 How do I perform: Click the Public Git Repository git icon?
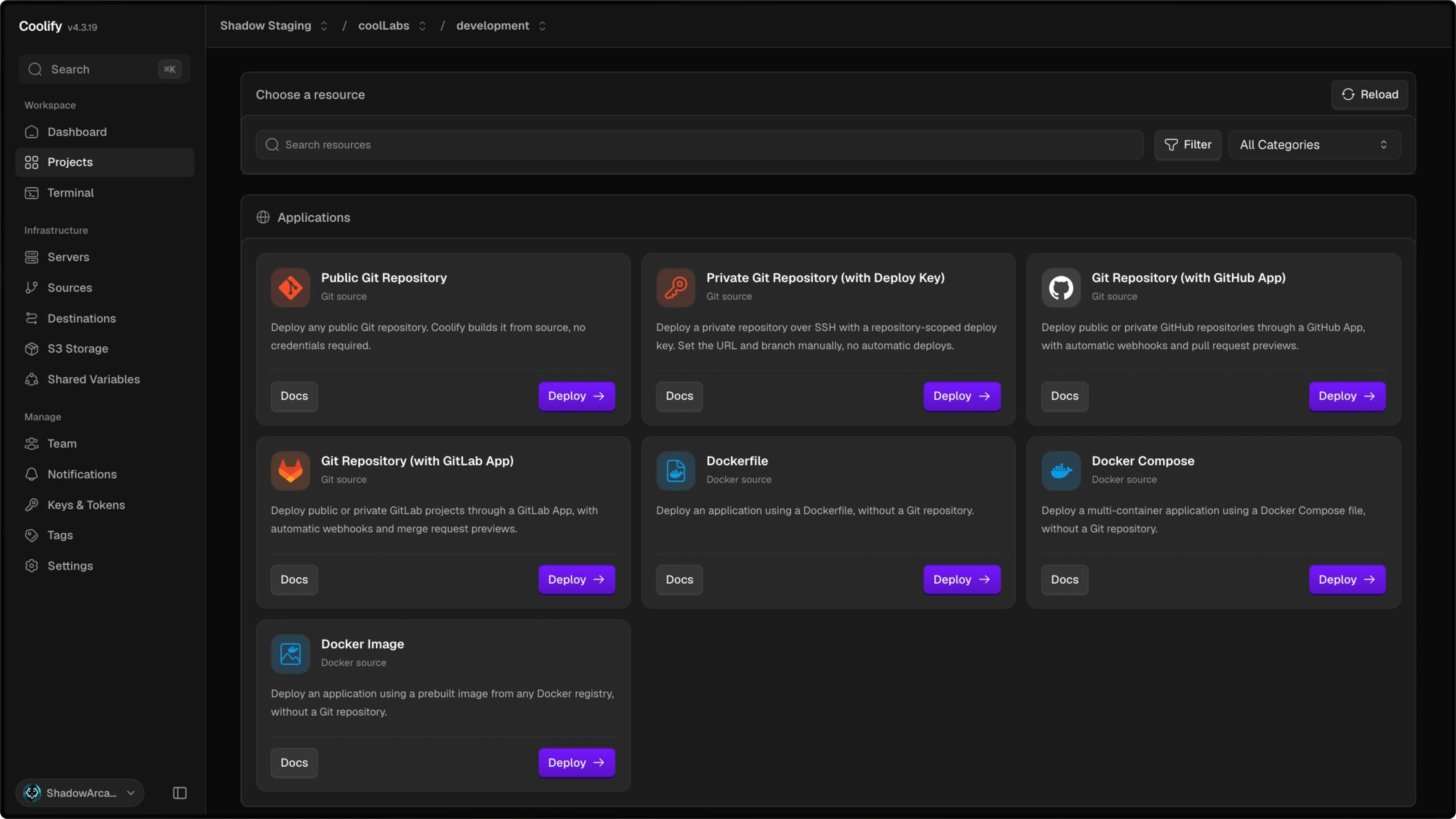[290, 287]
